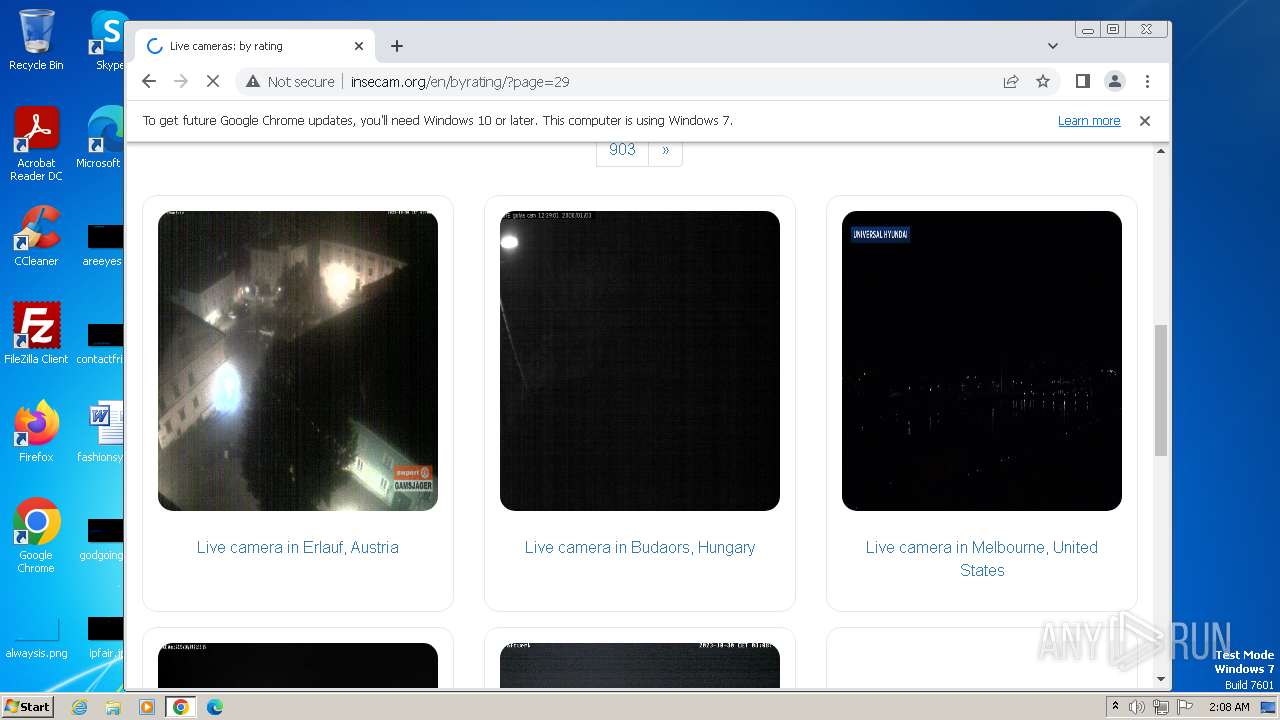Screen dimensions: 1280x720
Task: Launch Firefox from desktop
Action: coord(36,432)
